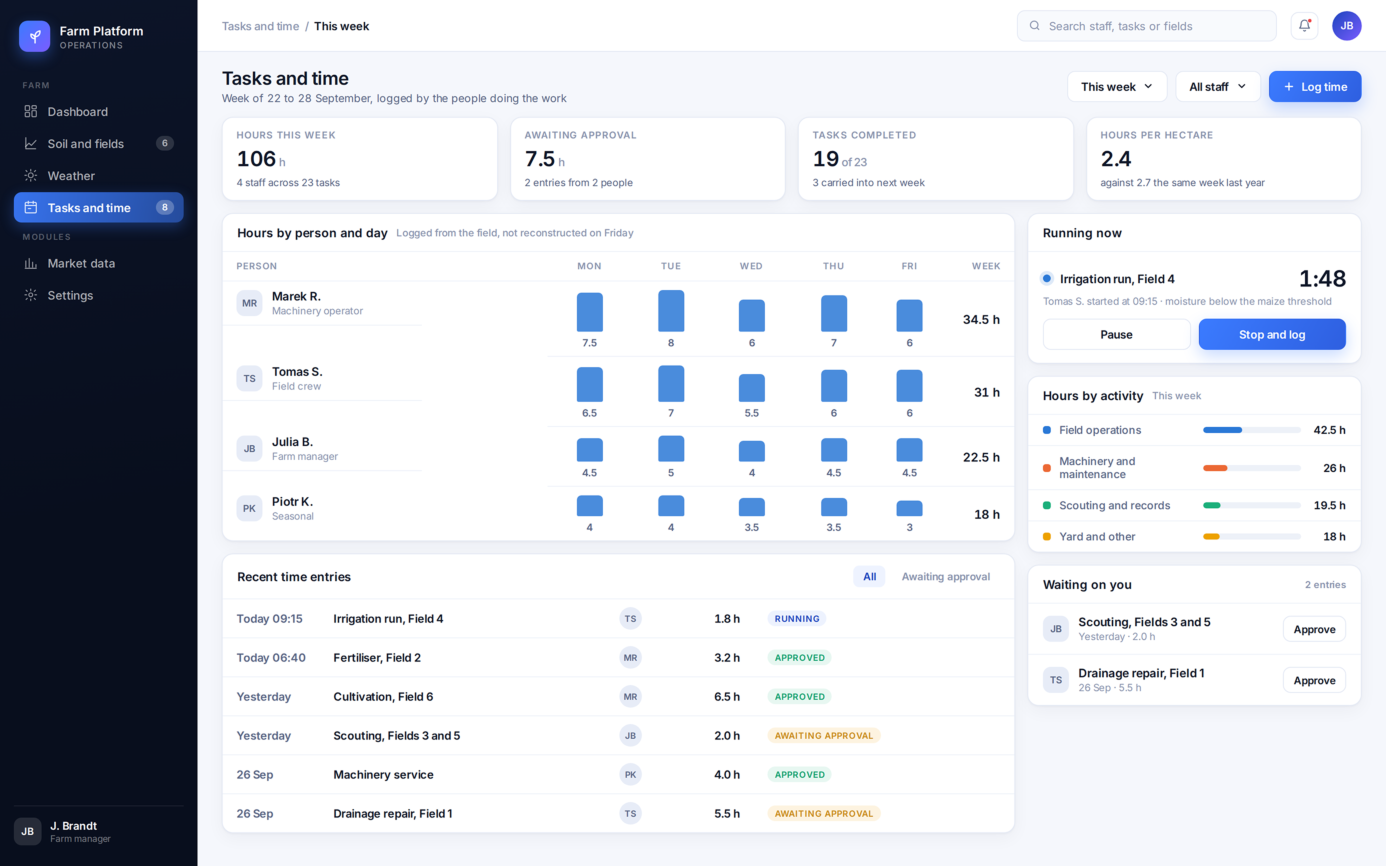
Task: Click the Soil and fields count badge 6
Action: click(165, 143)
